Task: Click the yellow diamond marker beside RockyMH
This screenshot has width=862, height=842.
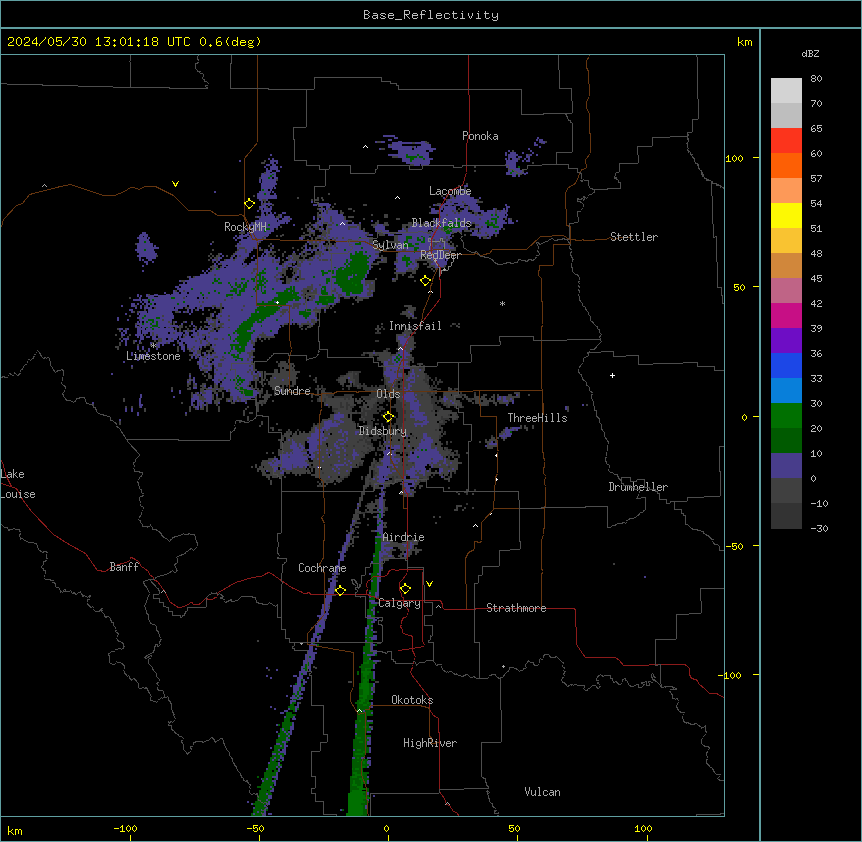Action: [x=250, y=204]
